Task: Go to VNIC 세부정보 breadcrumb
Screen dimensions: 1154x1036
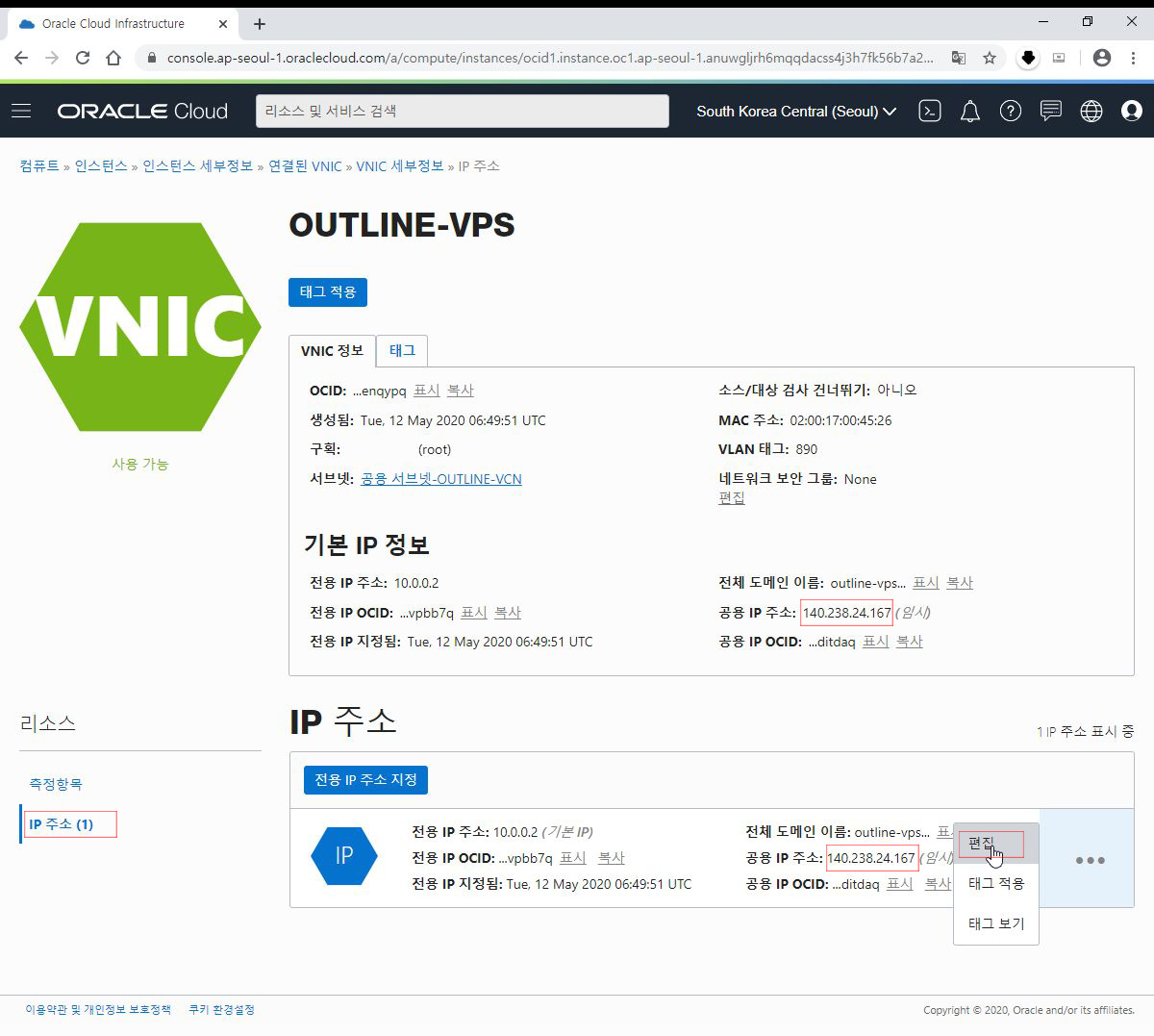Action: click(400, 166)
